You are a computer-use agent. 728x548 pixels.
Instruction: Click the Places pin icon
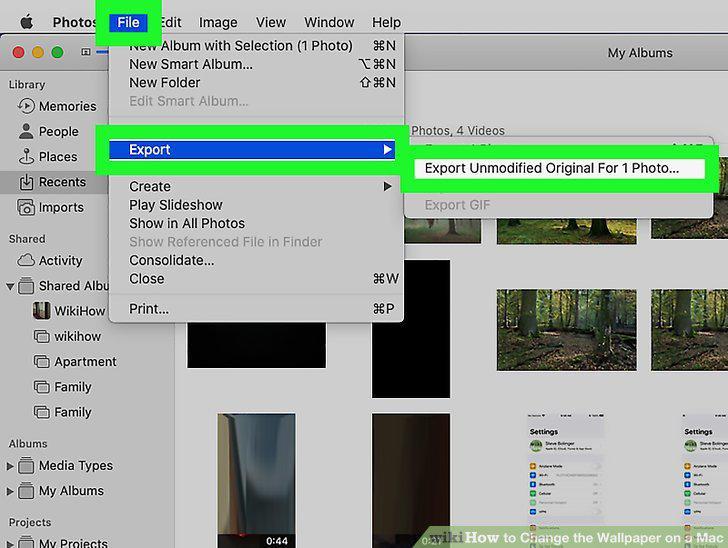point(26,157)
